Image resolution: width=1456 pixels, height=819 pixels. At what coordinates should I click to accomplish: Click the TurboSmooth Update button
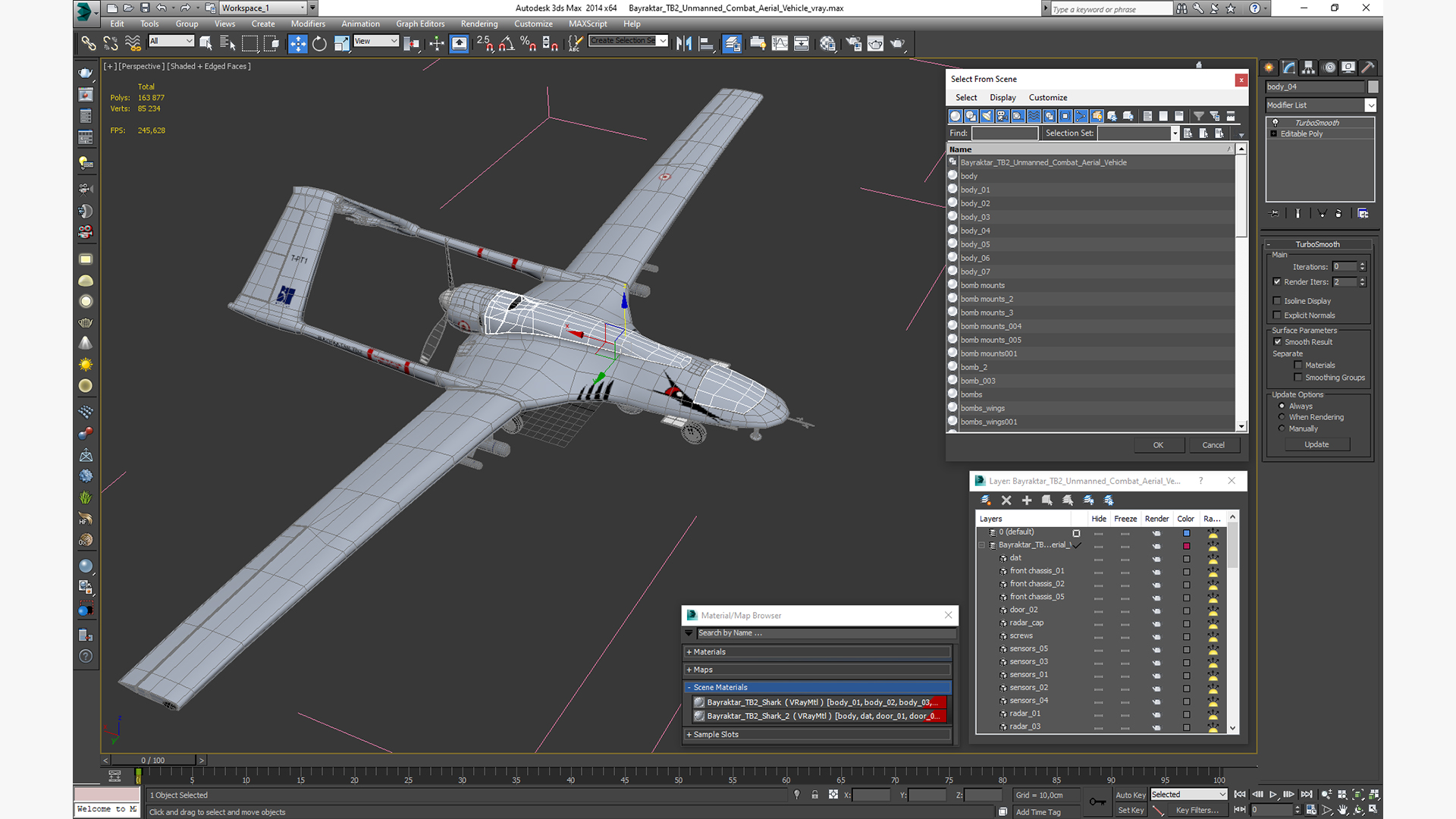pos(1316,445)
